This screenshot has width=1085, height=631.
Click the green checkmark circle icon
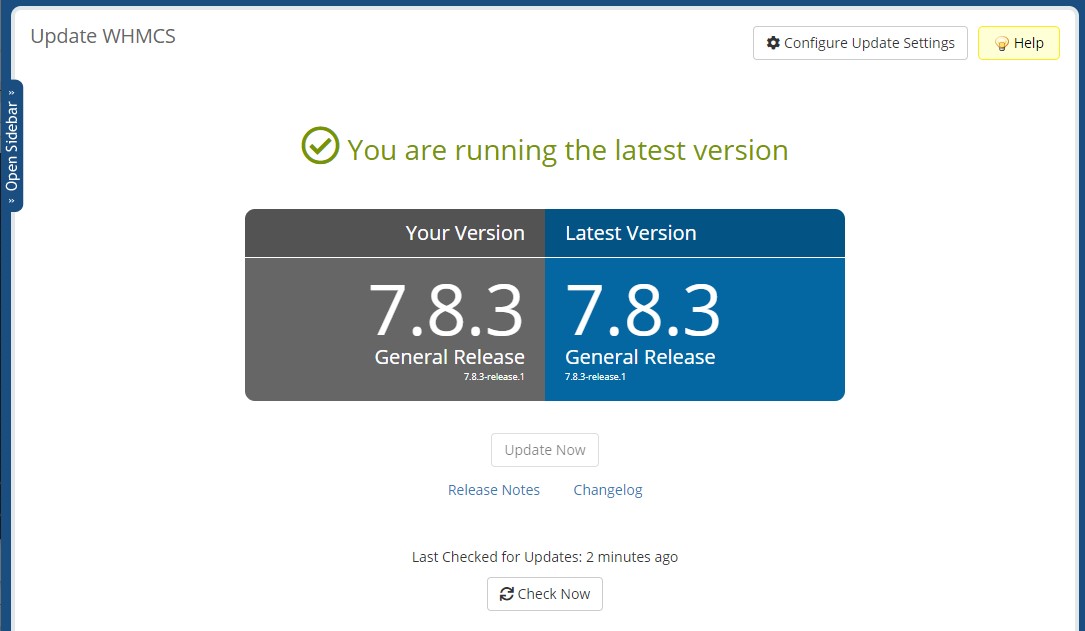click(x=320, y=145)
